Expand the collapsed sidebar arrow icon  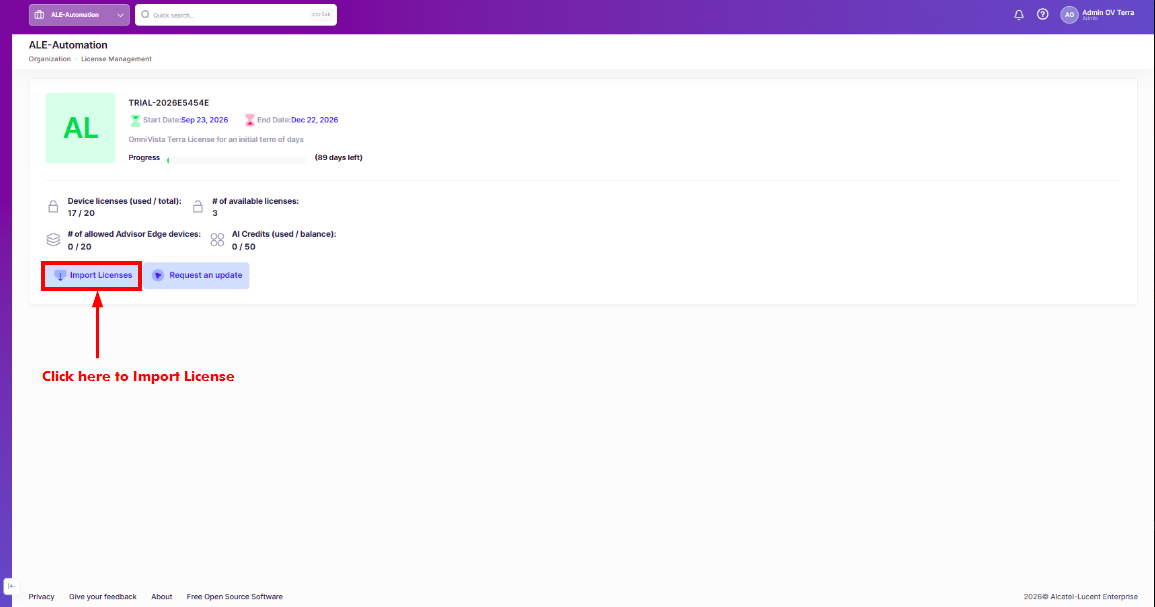click(11, 586)
